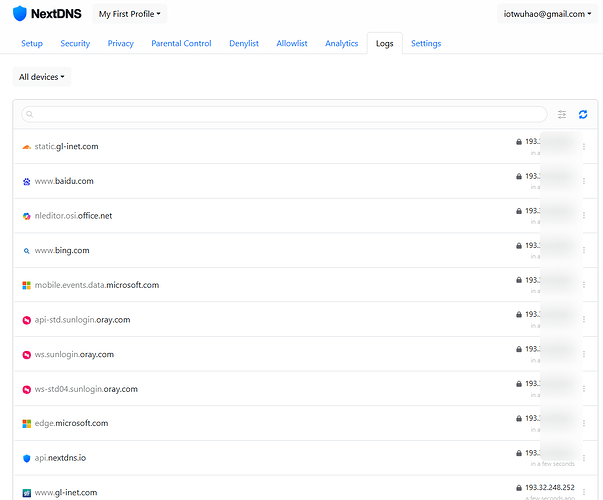Viewport: 603px width, 500px height.
Task: Click the magnifier icon in the search bar
Action: tap(29, 115)
